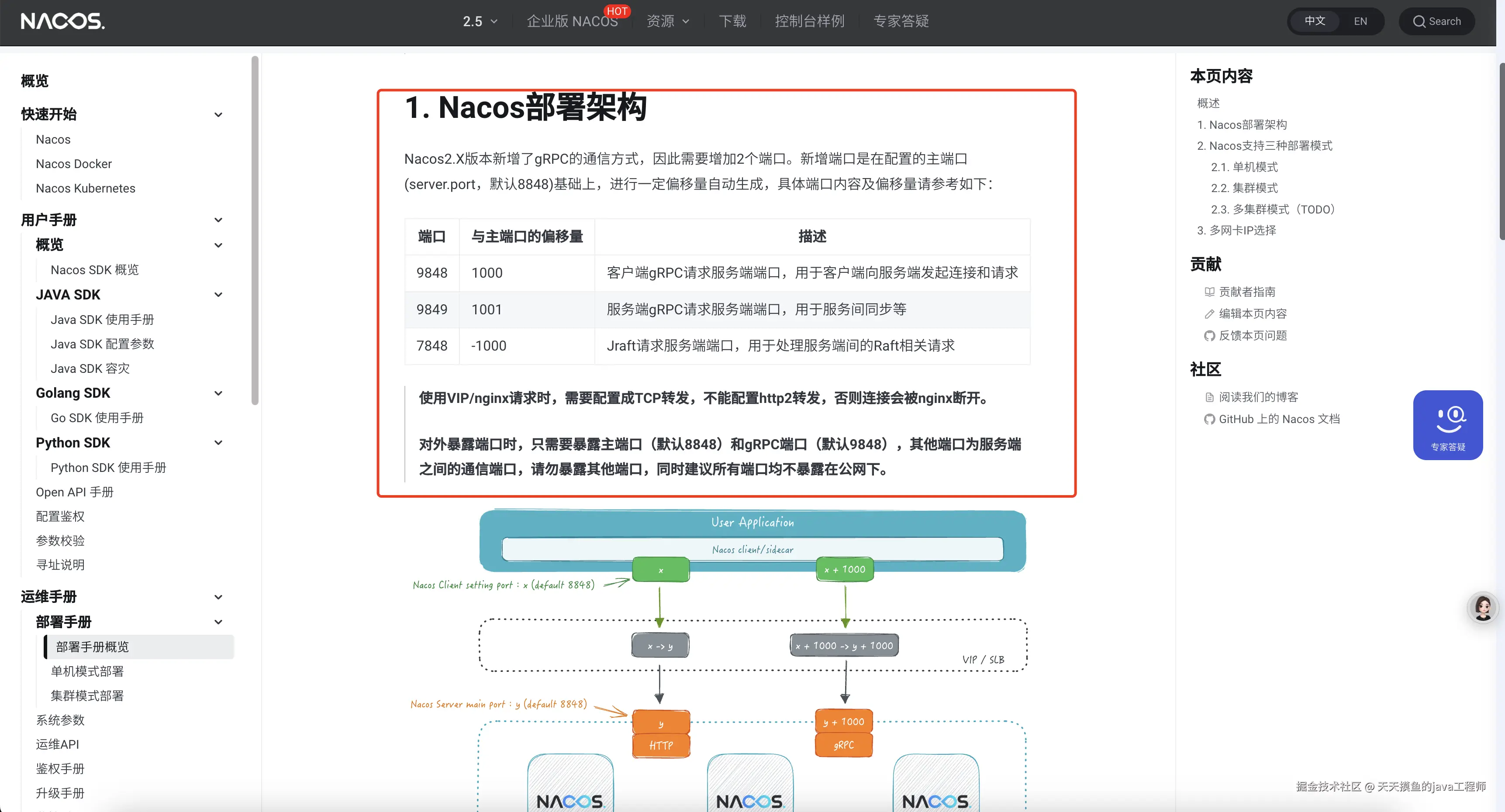The width and height of the screenshot is (1505, 812).
Task: Collapse the Python SDK section
Action: click(x=218, y=443)
